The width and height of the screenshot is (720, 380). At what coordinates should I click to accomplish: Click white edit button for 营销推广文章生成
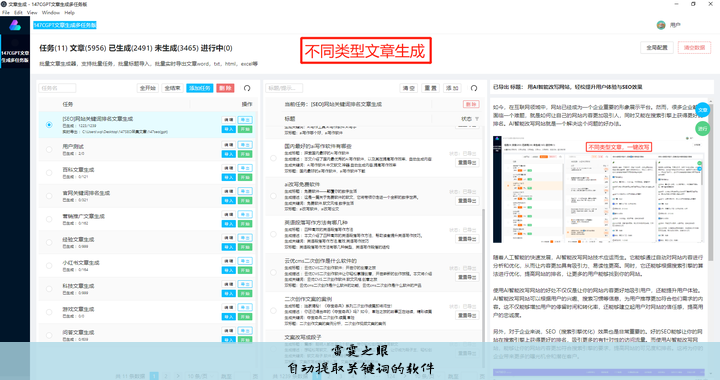[x=228, y=214]
